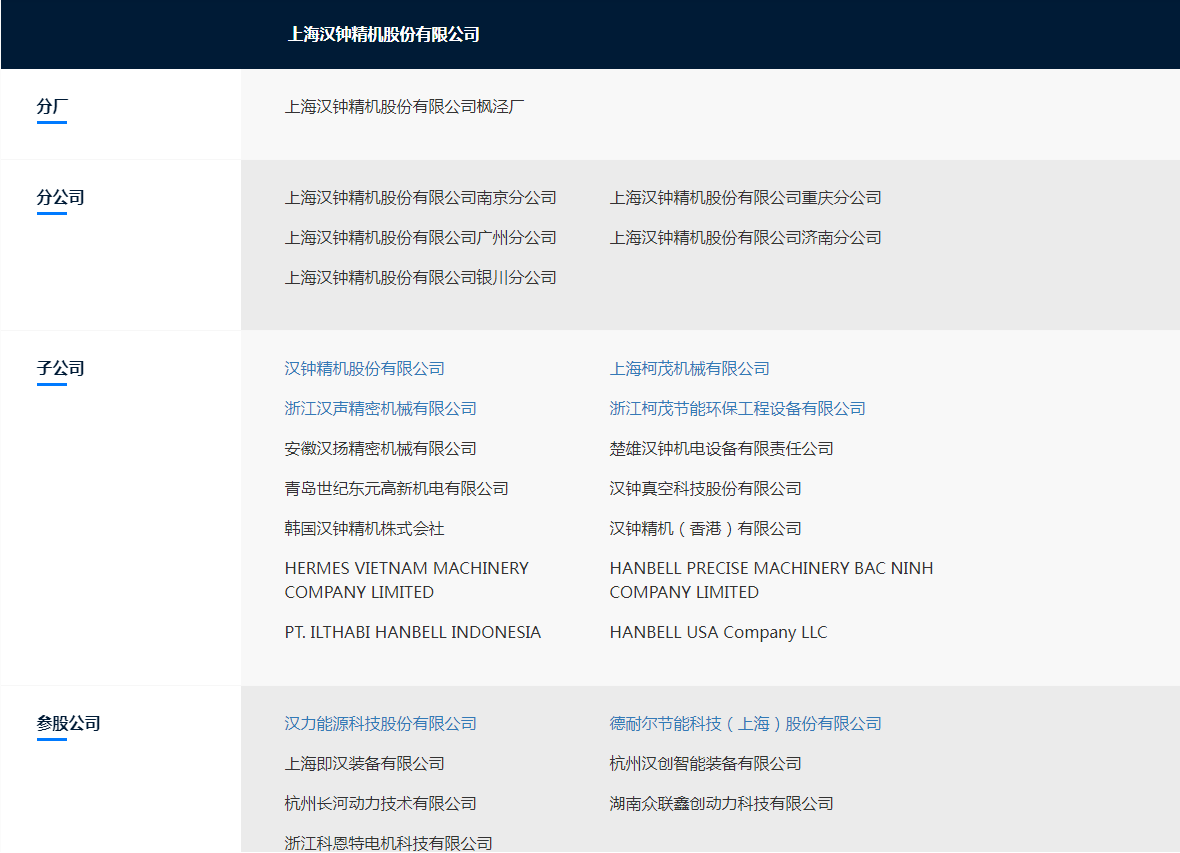
Task: Open 汉力能源科技股份有限公司 link
Action: [x=381, y=724]
